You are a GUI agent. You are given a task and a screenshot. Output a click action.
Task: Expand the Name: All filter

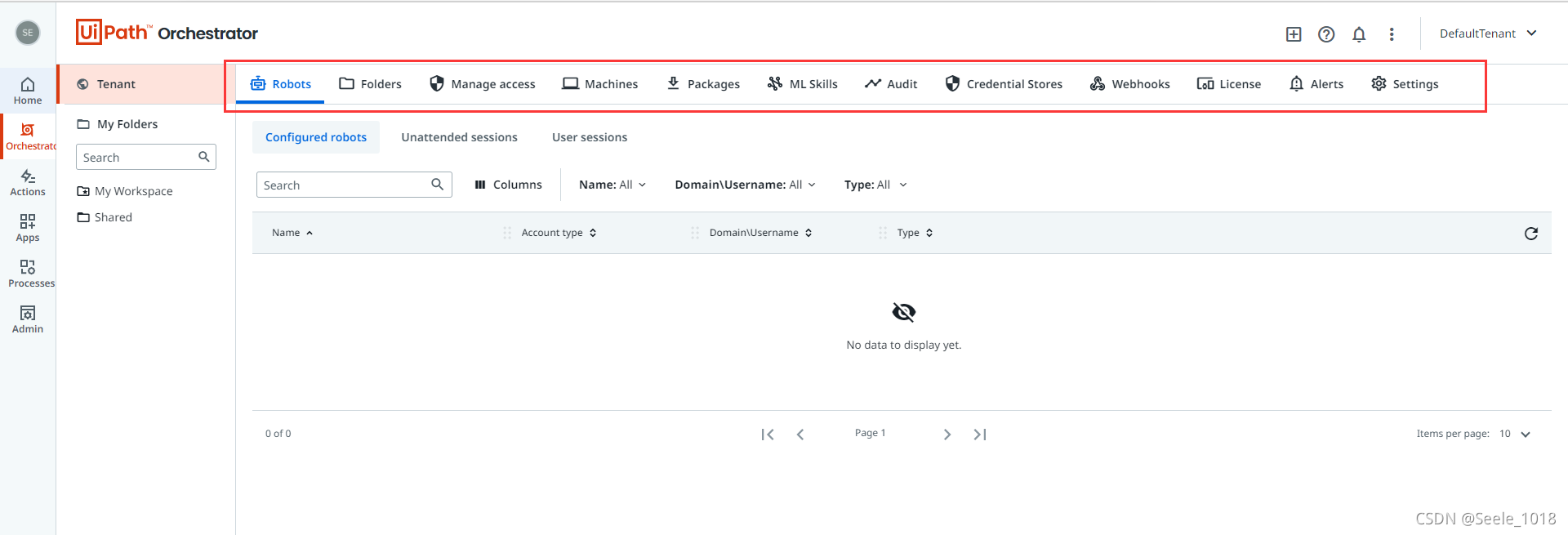[612, 185]
